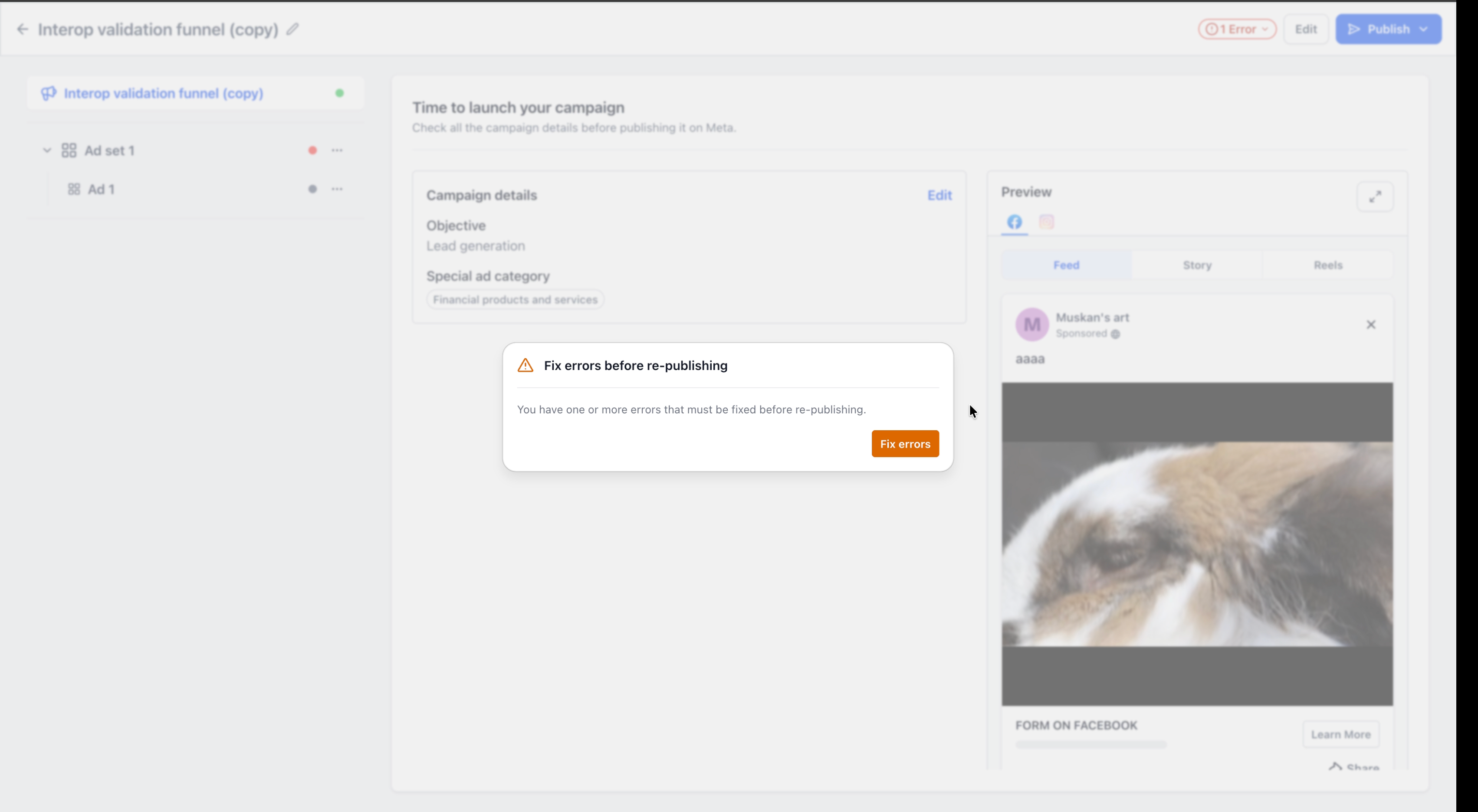Click the Muskan's art page name
This screenshot has width=1478, height=812.
1092,317
